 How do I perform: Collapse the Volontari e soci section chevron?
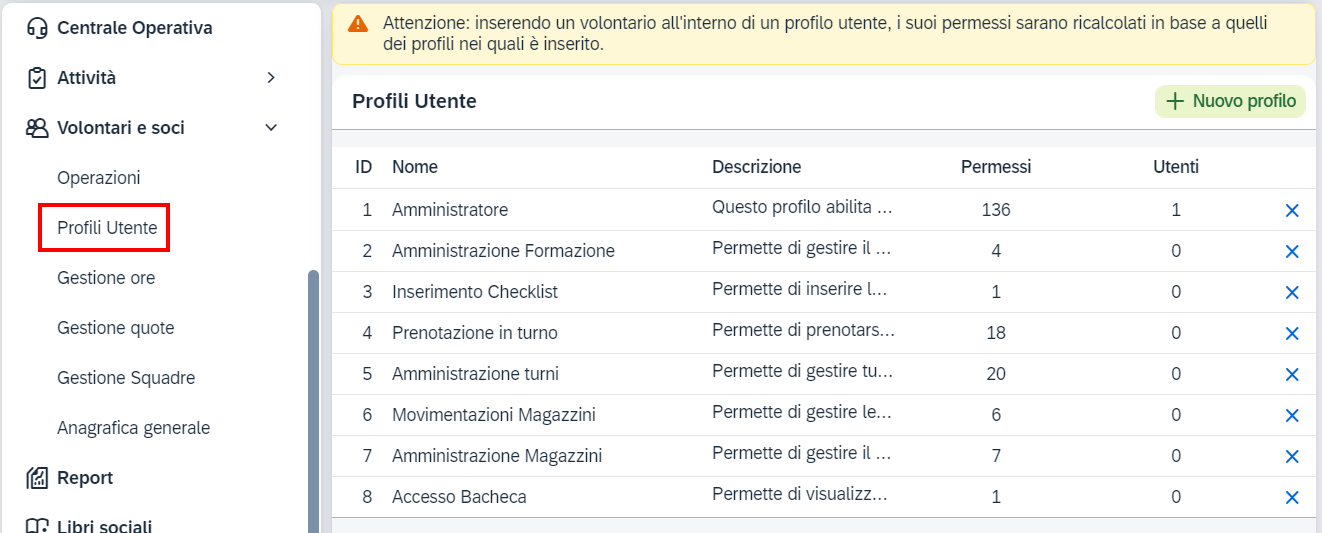271,128
